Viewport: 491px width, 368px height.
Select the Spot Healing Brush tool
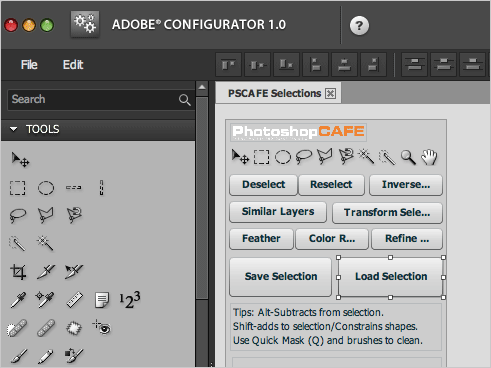coord(17,328)
